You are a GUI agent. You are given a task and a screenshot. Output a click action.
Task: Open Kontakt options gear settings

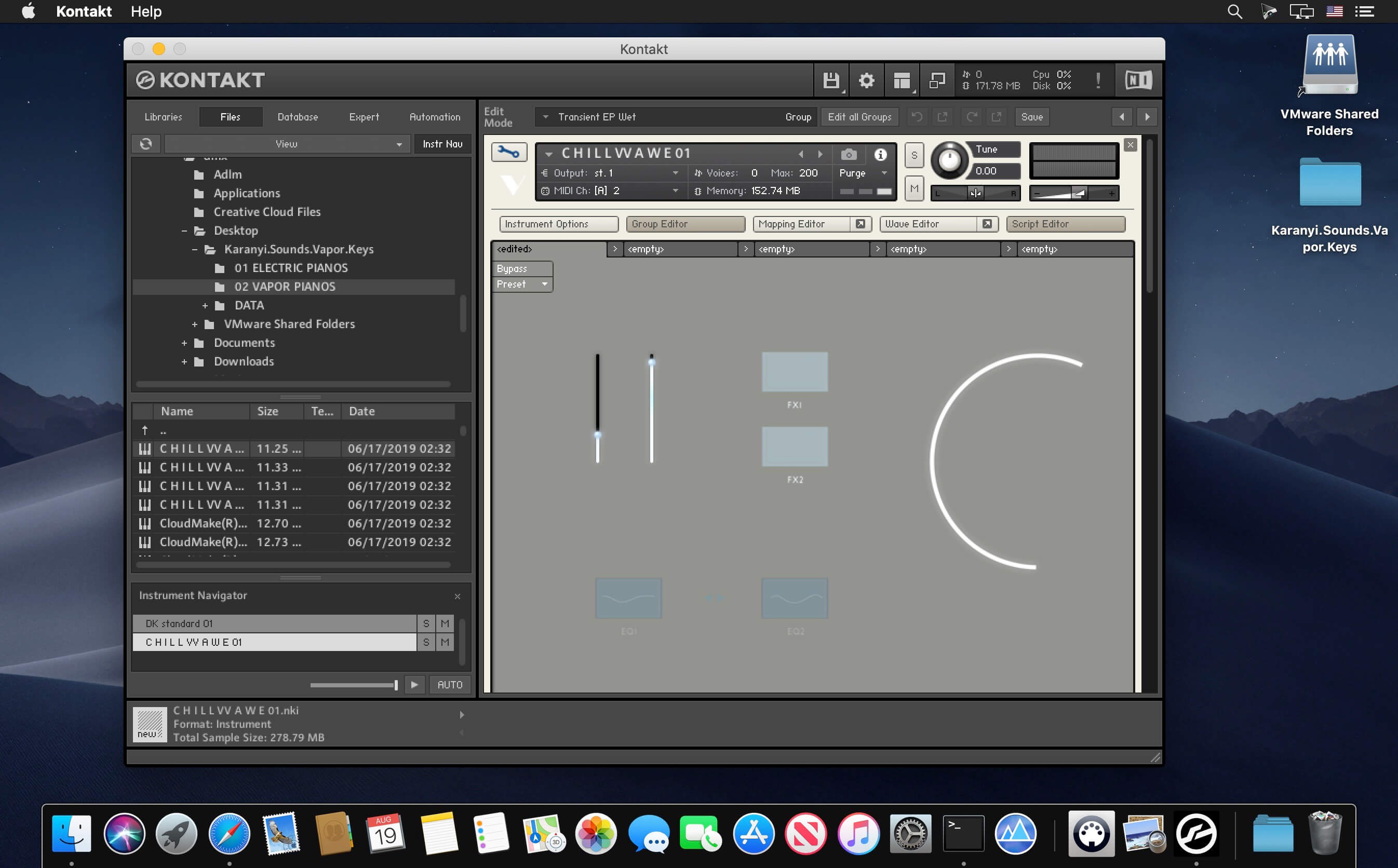click(x=866, y=80)
